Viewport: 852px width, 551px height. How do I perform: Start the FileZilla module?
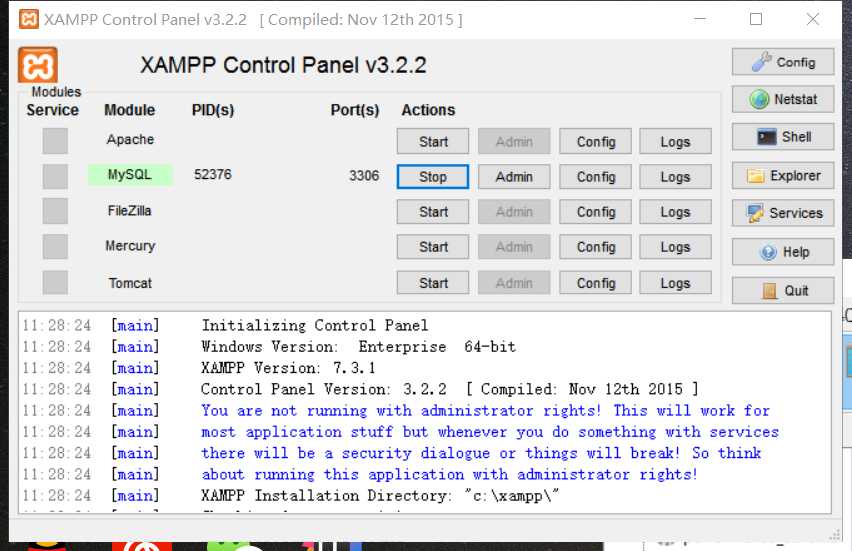click(x=433, y=212)
